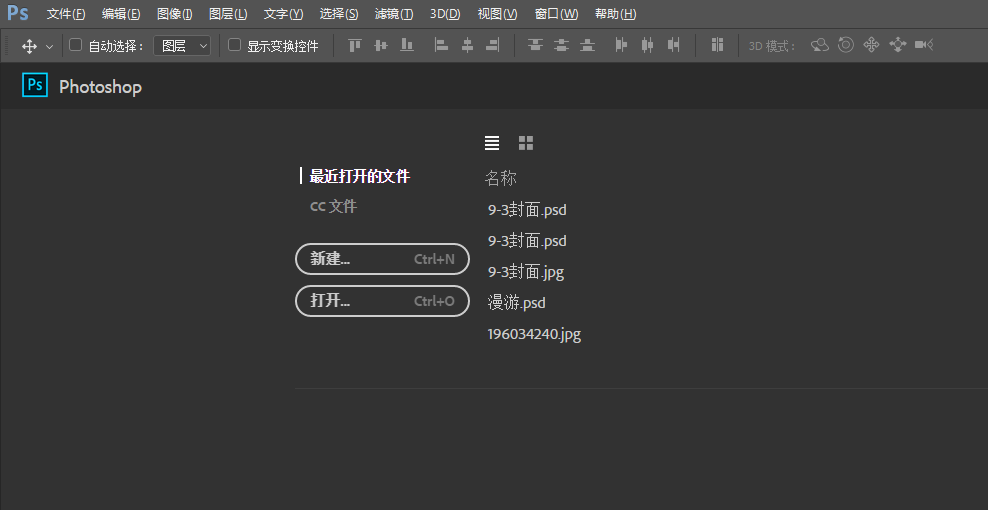Select the 最近打开的文件 tab
The image size is (988, 510).
point(359,177)
